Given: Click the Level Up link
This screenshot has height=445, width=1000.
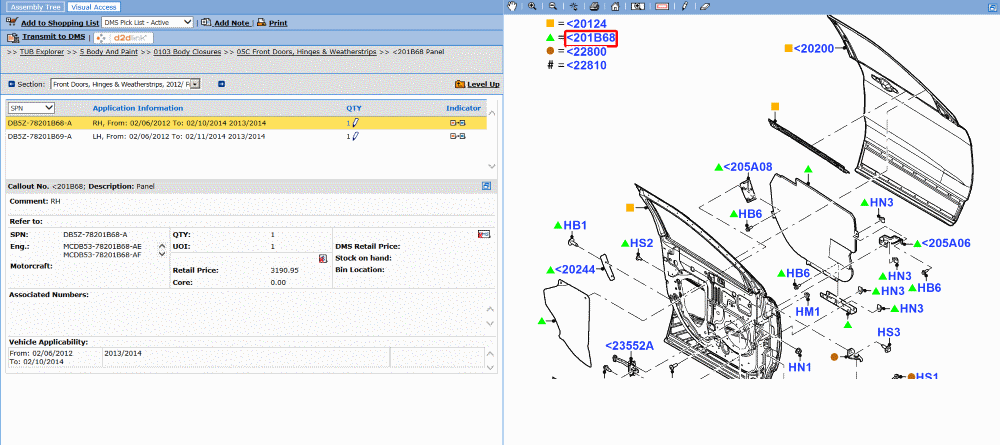Looking at the screenshot, I should coord(483,85).
